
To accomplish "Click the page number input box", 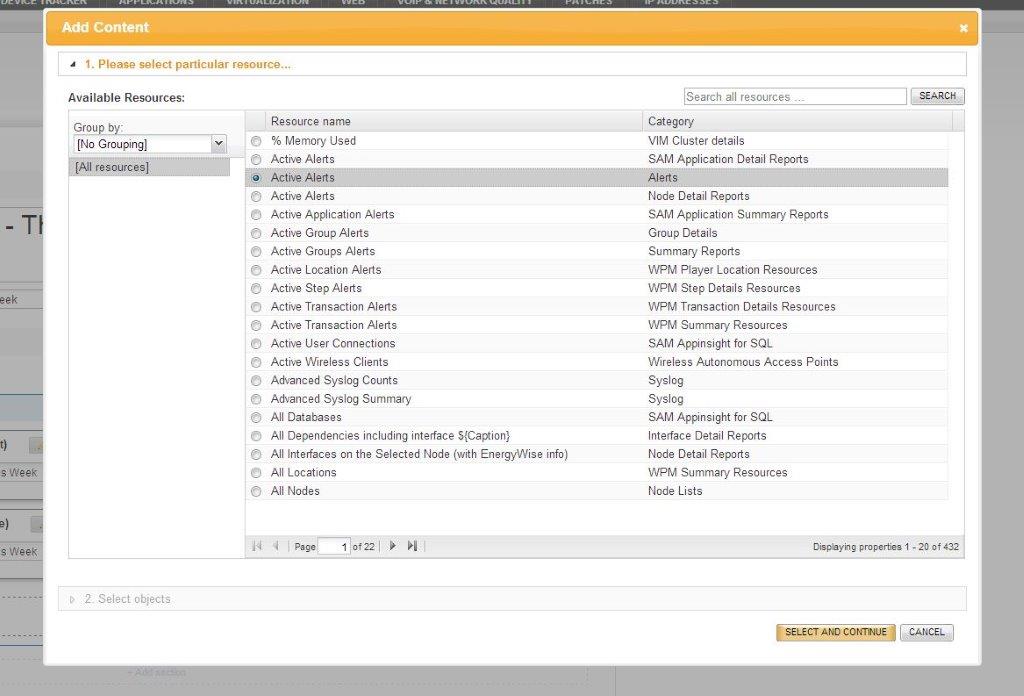I will [334, 546].
